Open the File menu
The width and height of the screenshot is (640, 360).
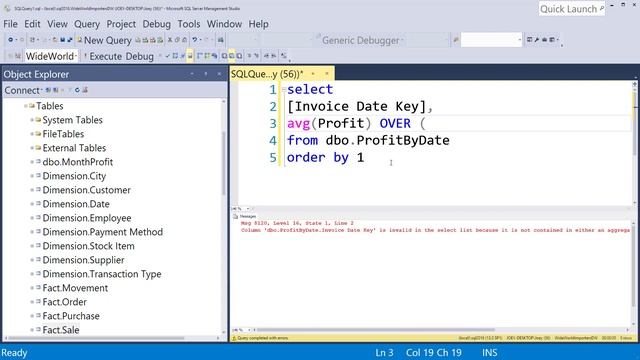tap(10, 24)
